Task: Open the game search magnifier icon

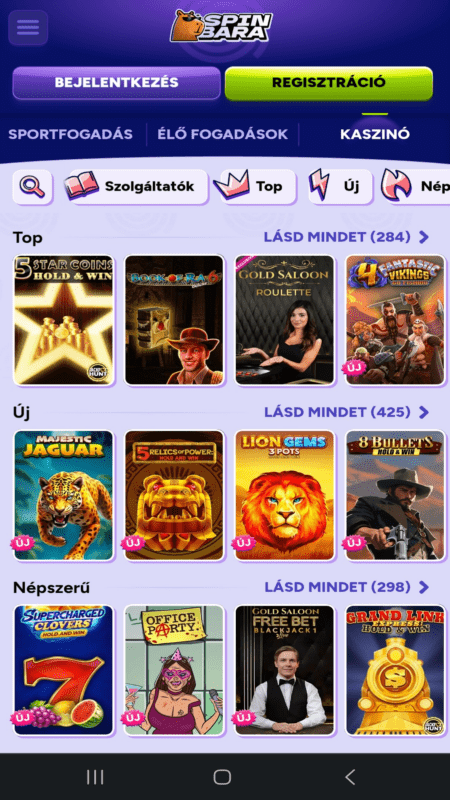Action: pos(33,187)
